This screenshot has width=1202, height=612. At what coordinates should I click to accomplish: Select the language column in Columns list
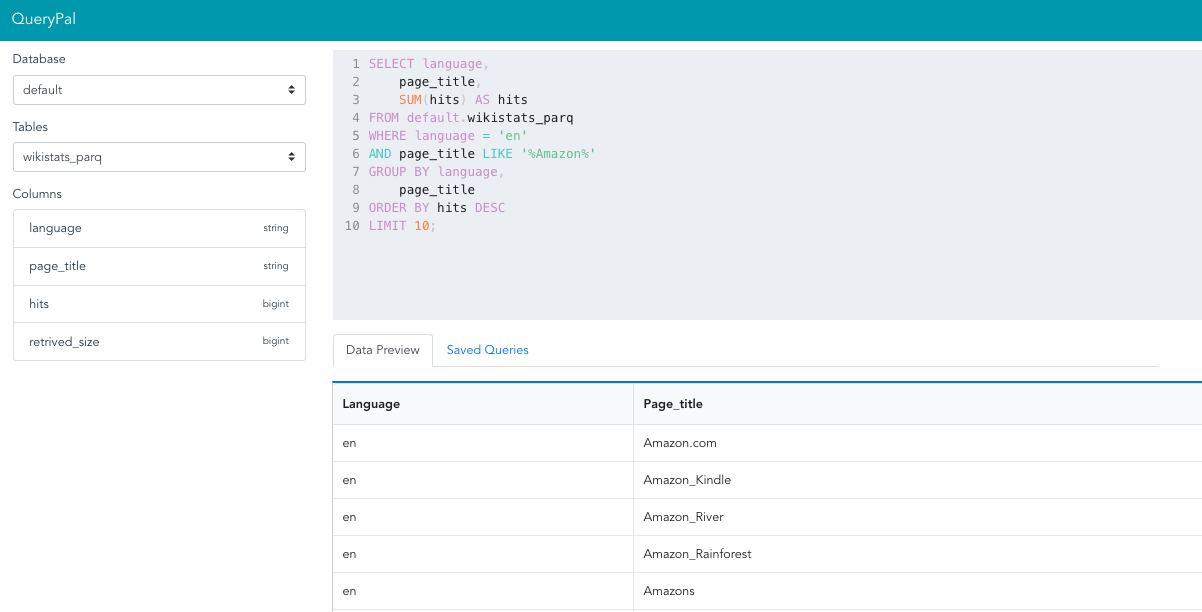coord(159,228)
